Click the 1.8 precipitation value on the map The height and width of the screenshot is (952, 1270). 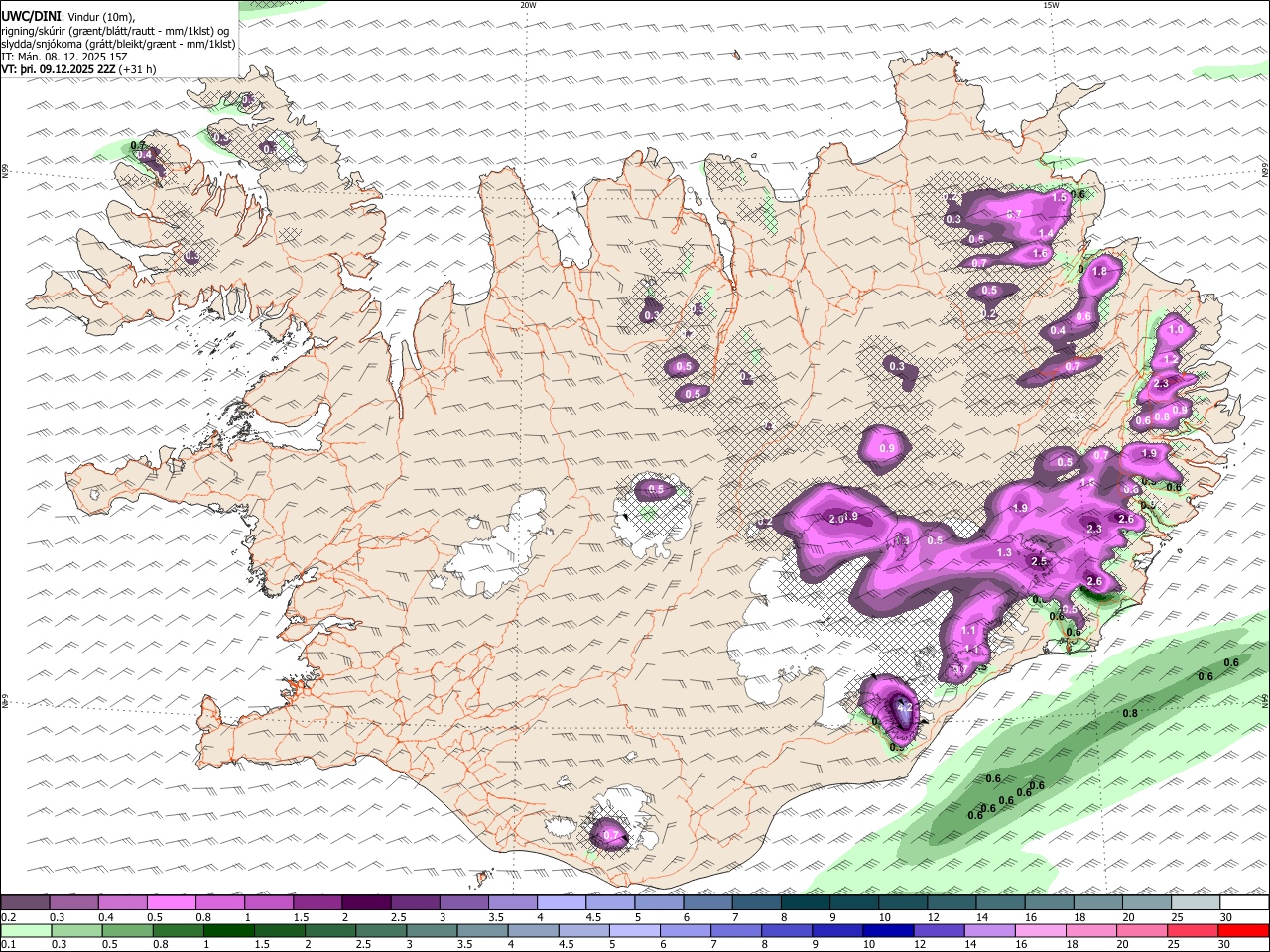1099,271
